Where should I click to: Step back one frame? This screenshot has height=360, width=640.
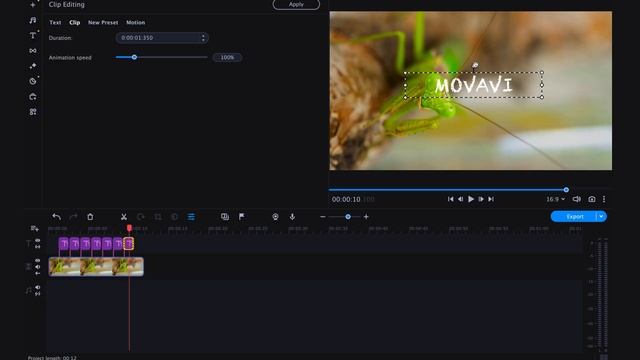tap(460, 199)
